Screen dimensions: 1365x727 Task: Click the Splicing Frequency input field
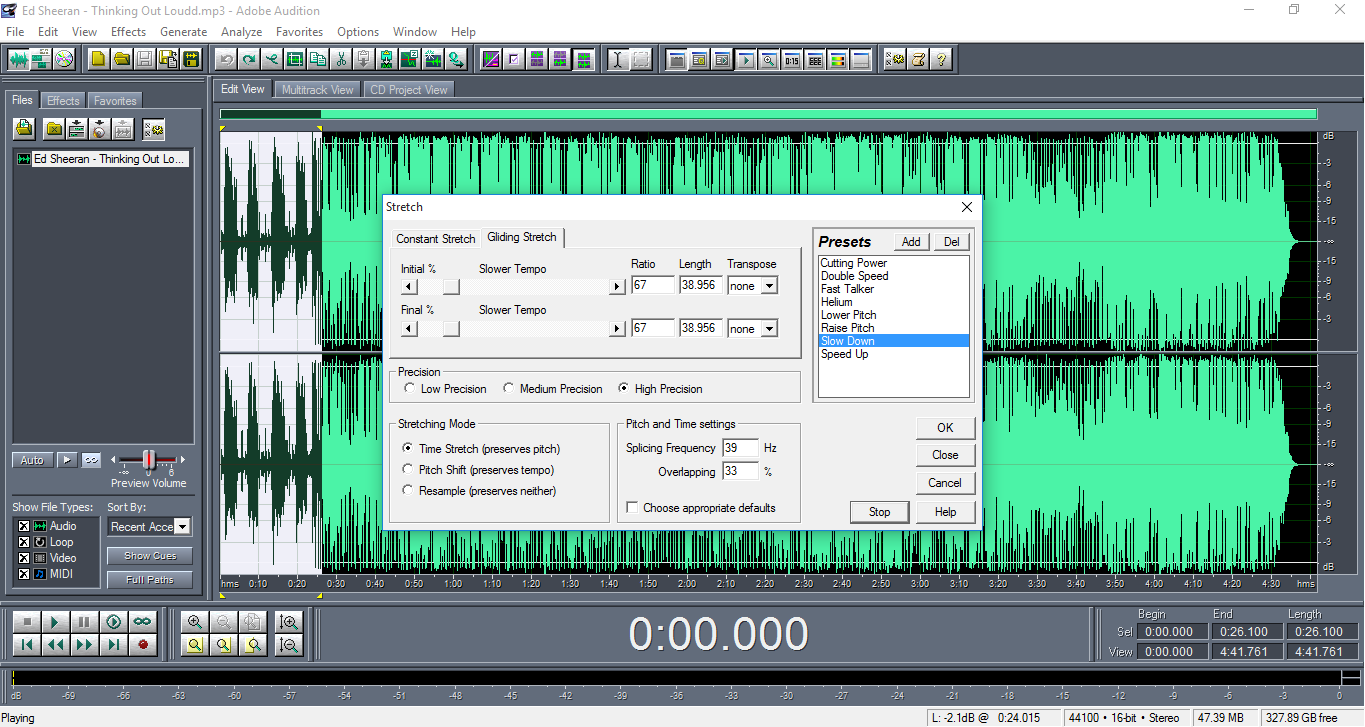tap(740, 448)
